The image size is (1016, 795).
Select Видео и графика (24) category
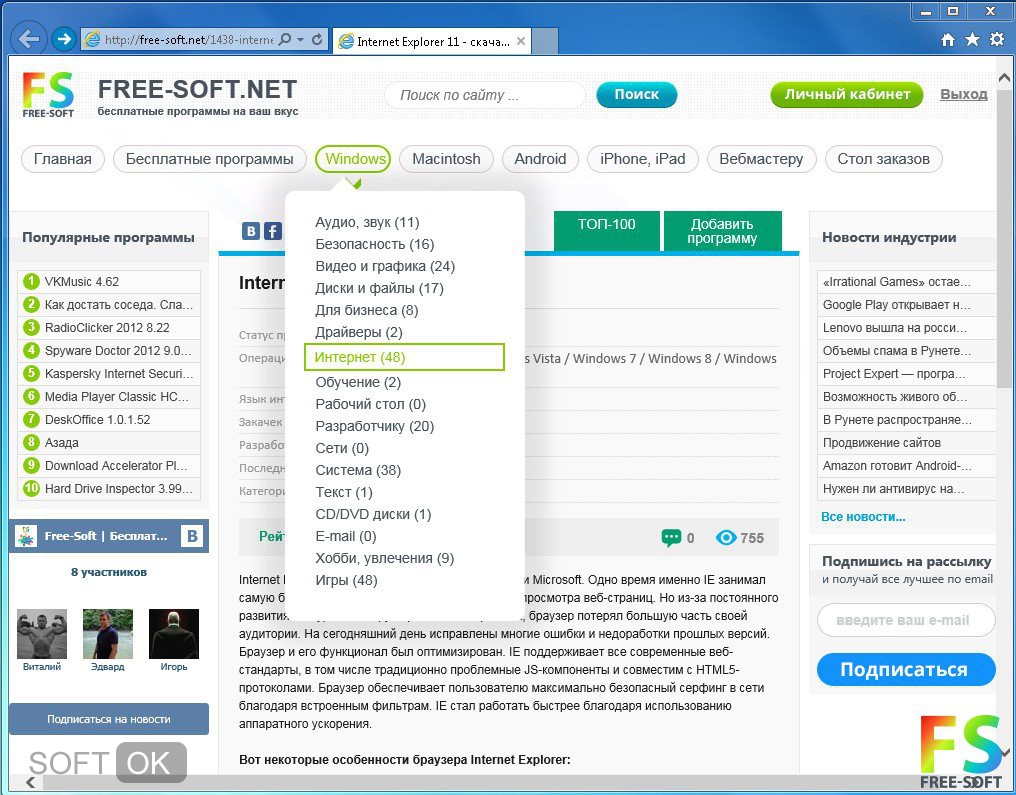385,266
